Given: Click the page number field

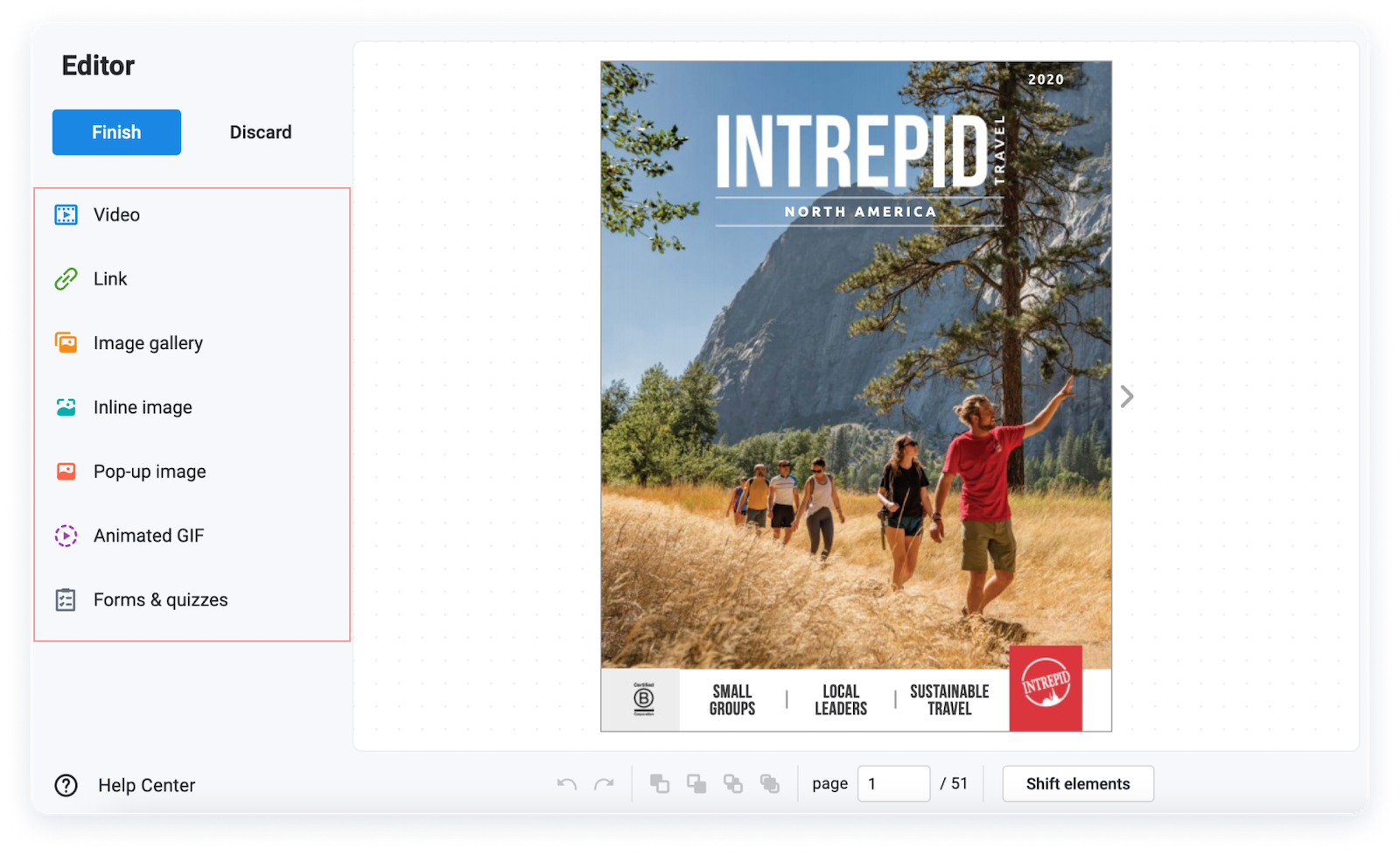Looking at the screenshot, I should click(x=893, y=784).
